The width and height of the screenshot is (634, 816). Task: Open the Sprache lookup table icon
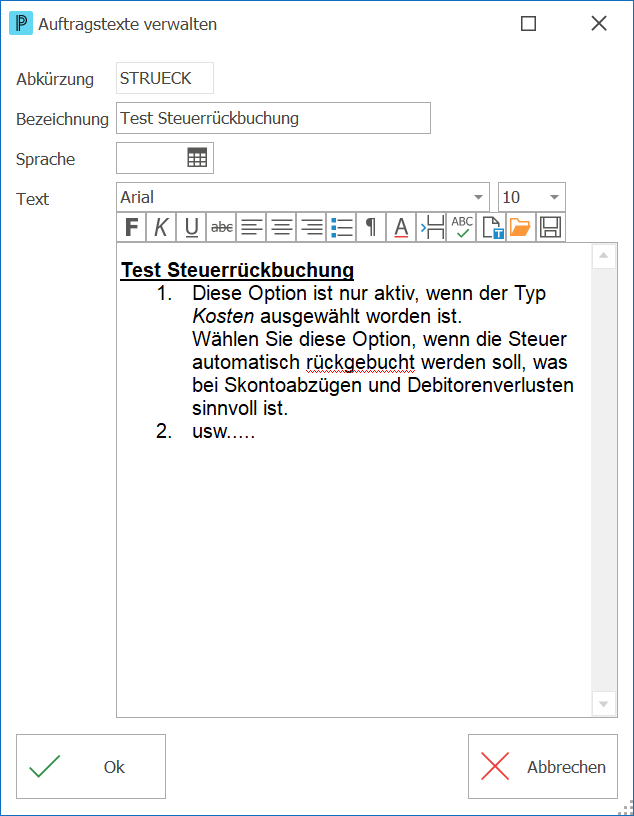click(x=197, y=157)
